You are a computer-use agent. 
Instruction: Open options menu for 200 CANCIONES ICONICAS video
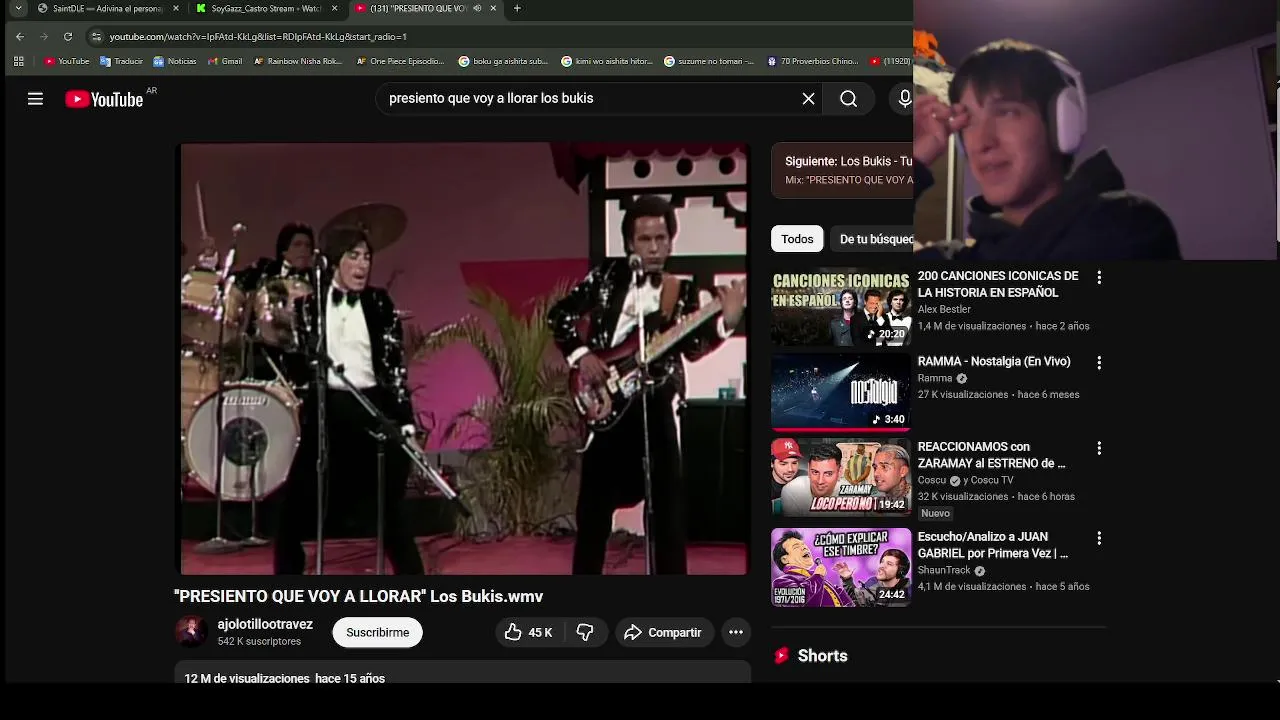tap(1099, 278)
